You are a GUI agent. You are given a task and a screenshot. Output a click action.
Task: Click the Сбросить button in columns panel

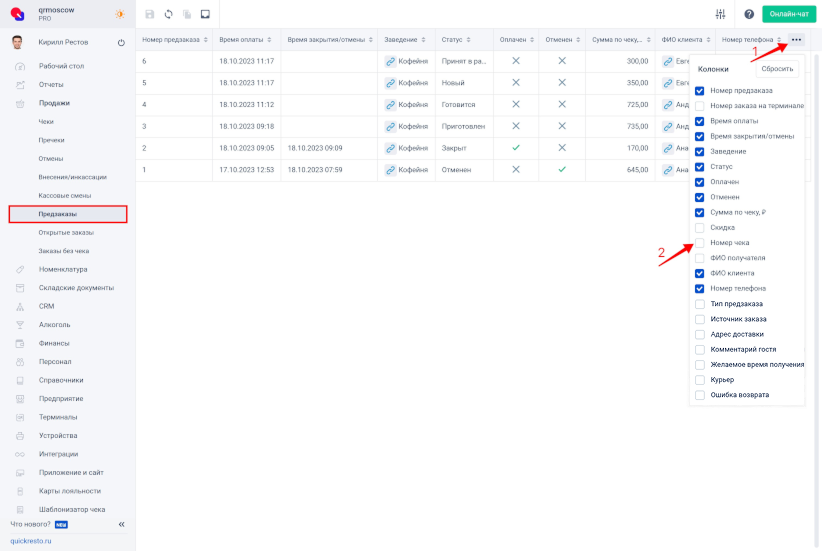click(776, 69)
